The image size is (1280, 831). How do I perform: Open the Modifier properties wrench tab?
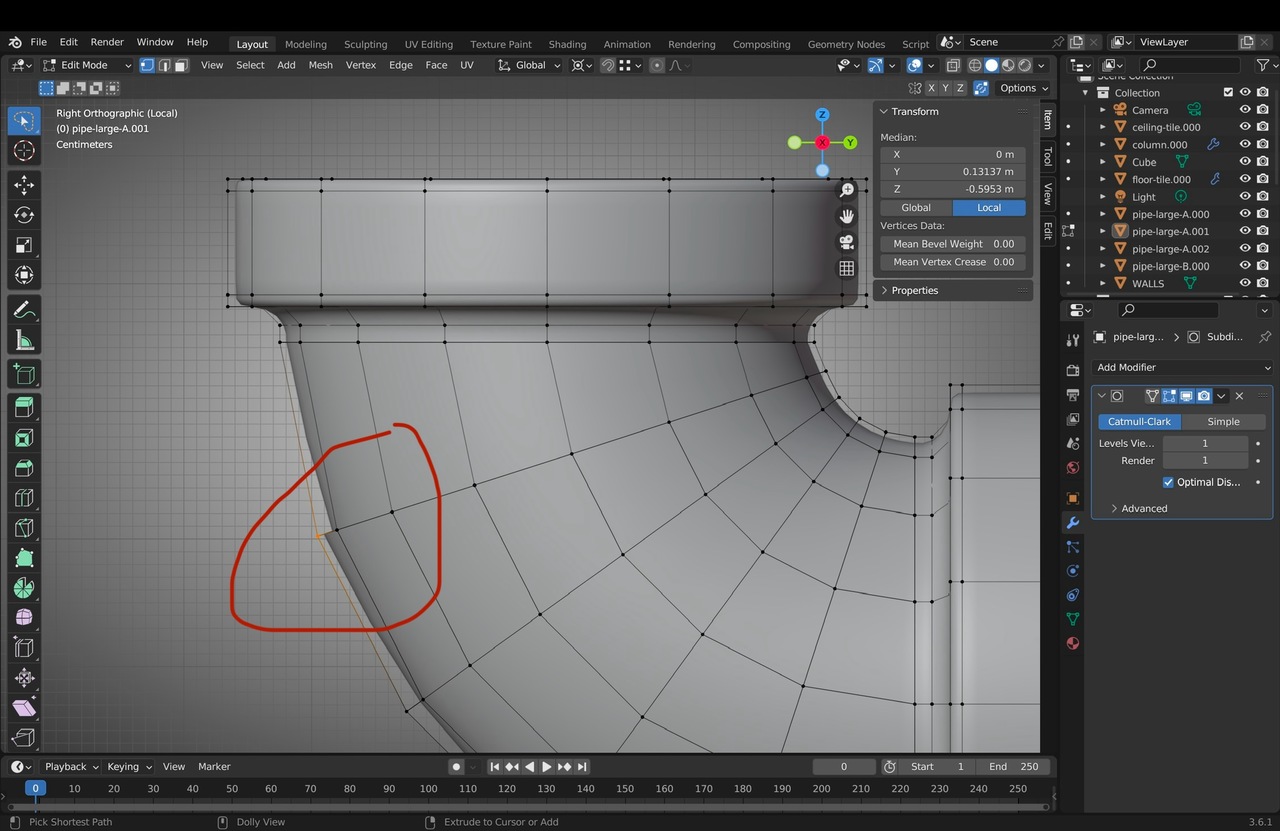1073,523
